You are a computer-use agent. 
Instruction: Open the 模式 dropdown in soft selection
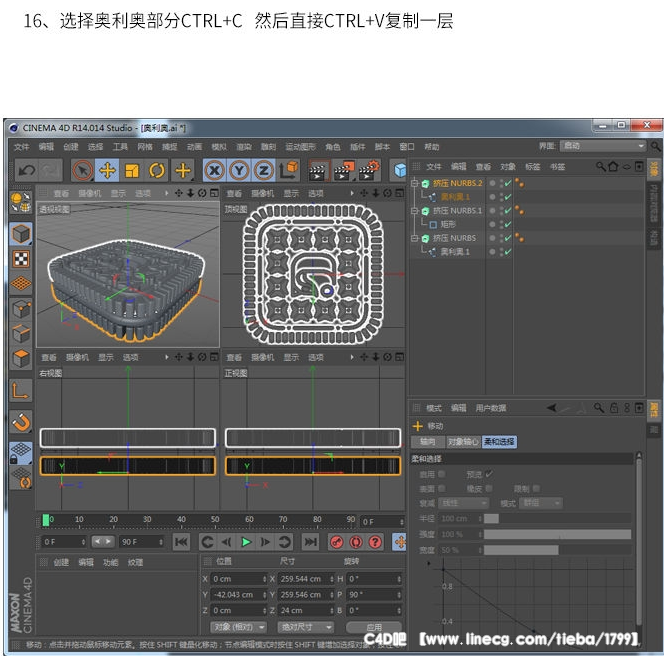coord(541,503)
